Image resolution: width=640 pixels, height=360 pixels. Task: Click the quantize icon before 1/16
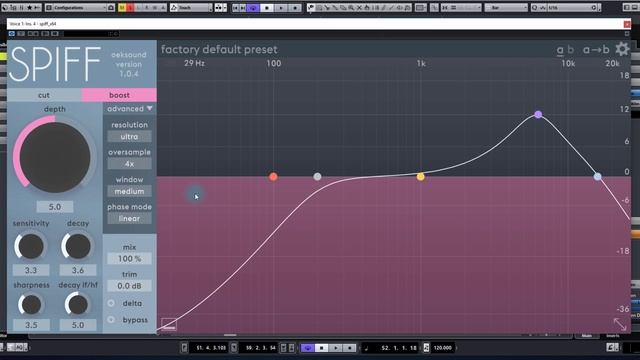pos(534,8)
